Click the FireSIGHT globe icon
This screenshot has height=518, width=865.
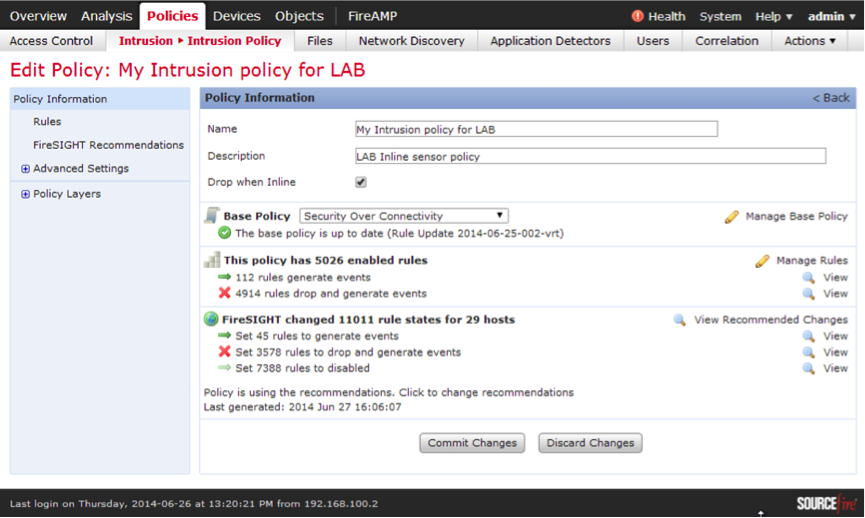(211, 319)
